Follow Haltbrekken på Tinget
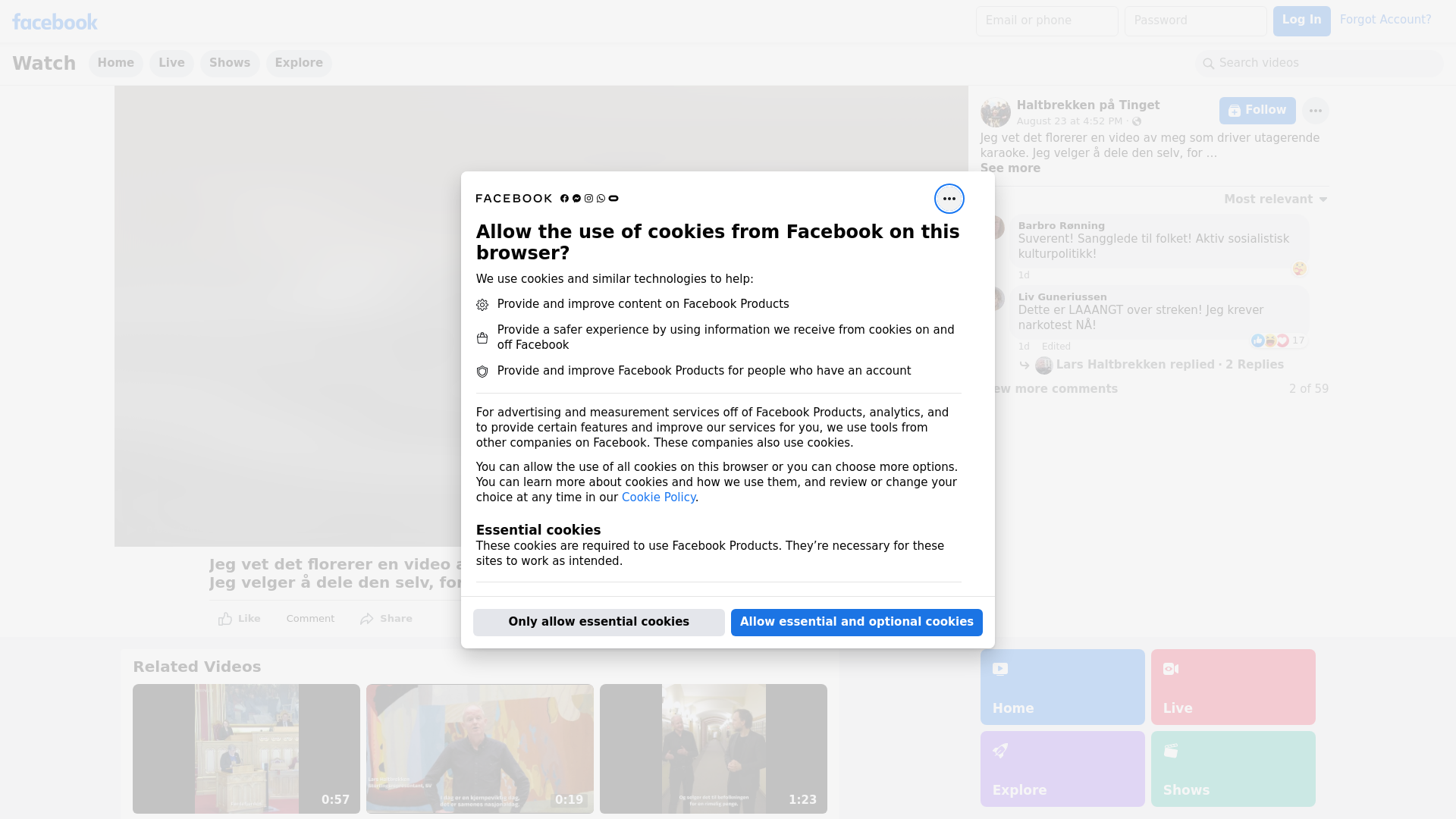1456x819 pixels. click(x=1257, y=111)
